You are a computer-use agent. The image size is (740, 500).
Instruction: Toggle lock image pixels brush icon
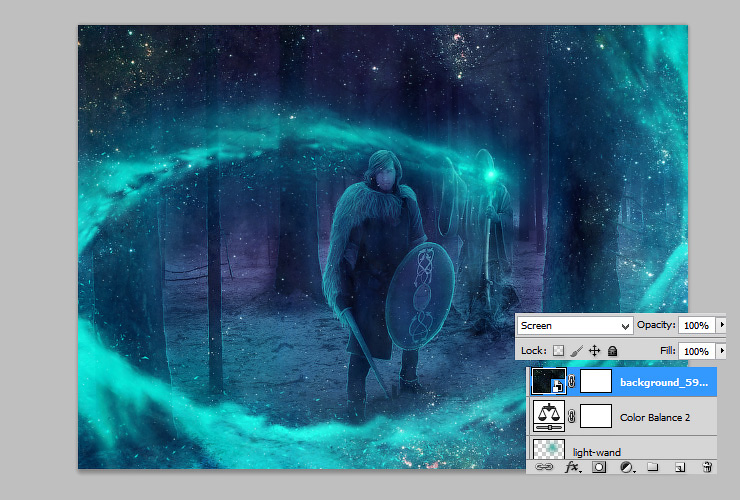point(576,351)
